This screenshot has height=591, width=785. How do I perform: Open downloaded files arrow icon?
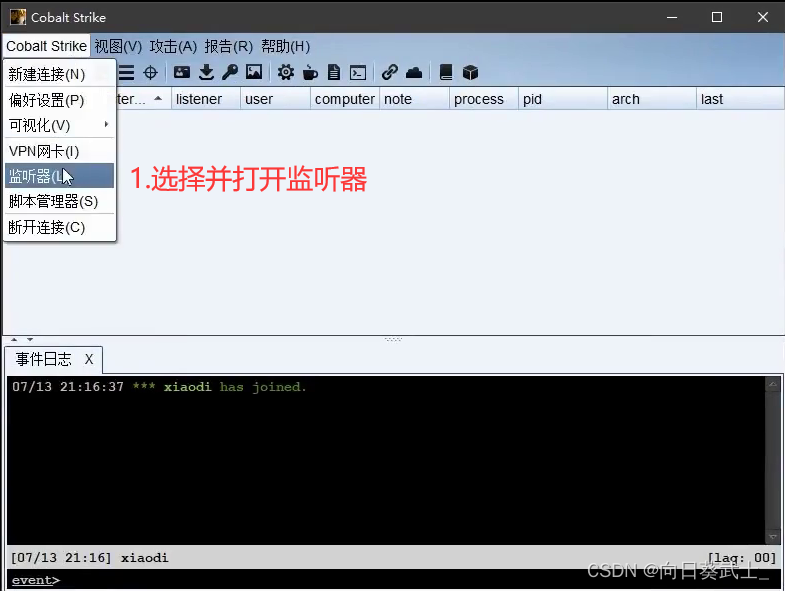(x=206, y=73)
